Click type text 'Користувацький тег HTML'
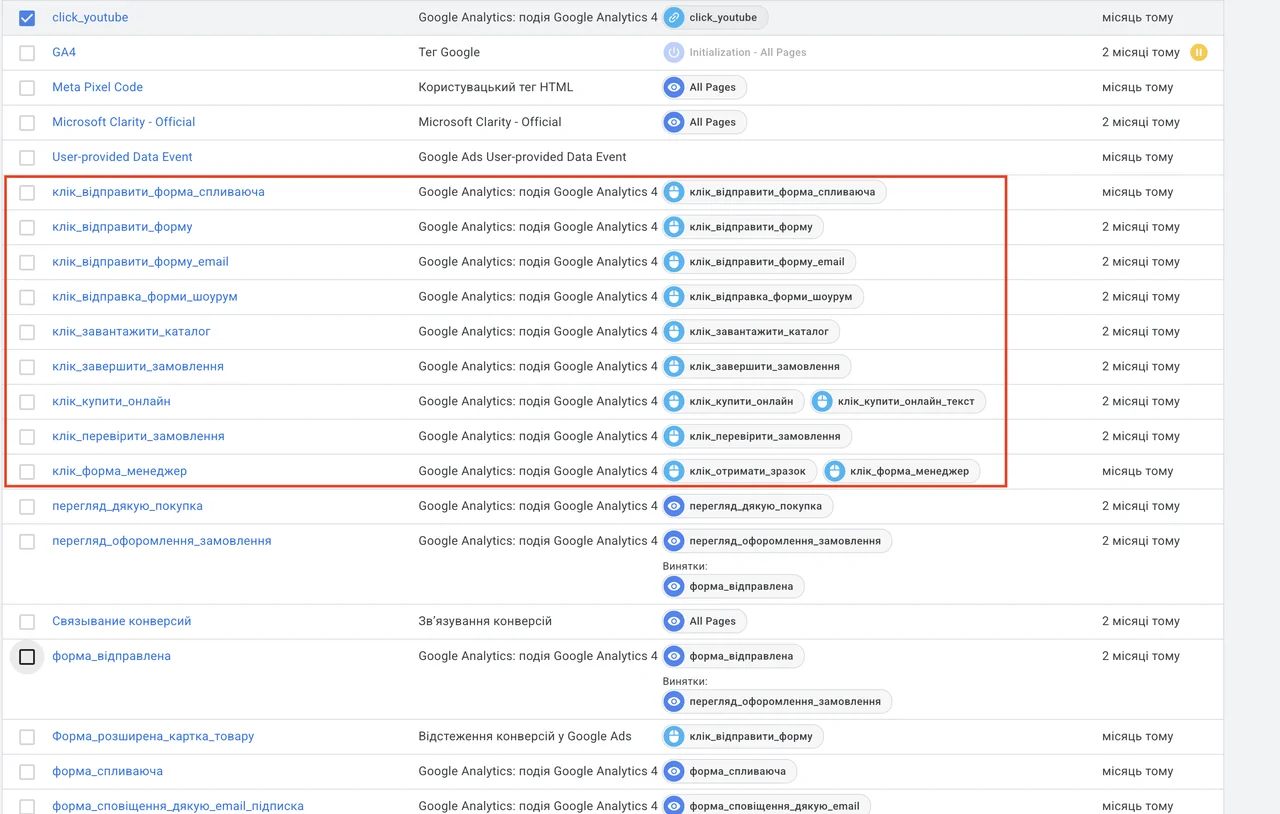1280x814 pixels. [x=496, y=87]
